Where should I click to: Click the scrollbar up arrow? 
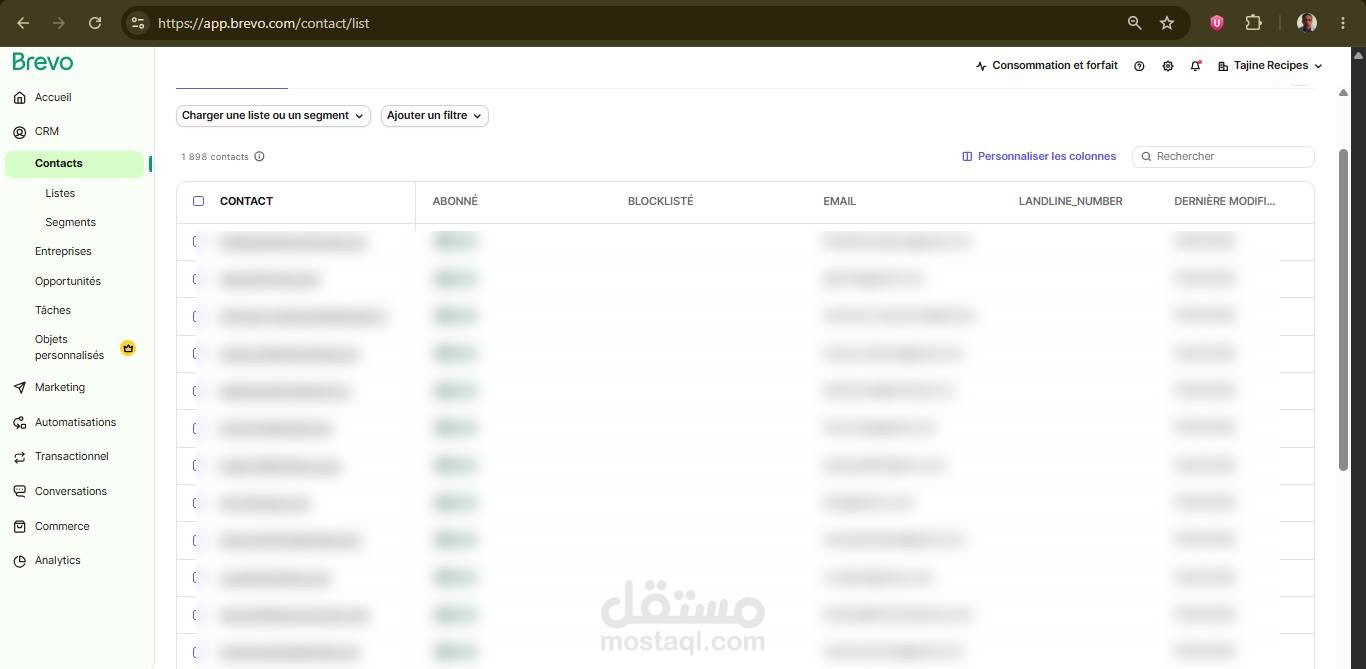click(1343, 92)
